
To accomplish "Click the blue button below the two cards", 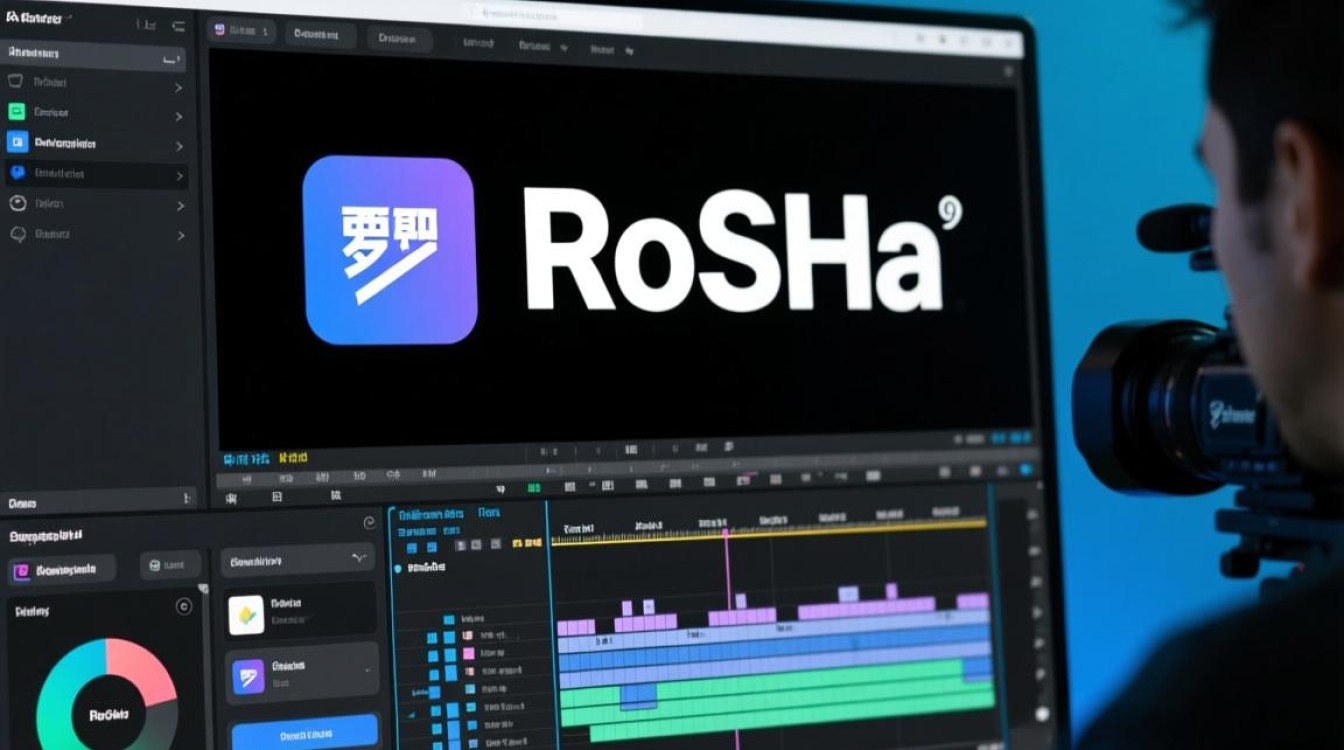I will (x=305, y=733).
